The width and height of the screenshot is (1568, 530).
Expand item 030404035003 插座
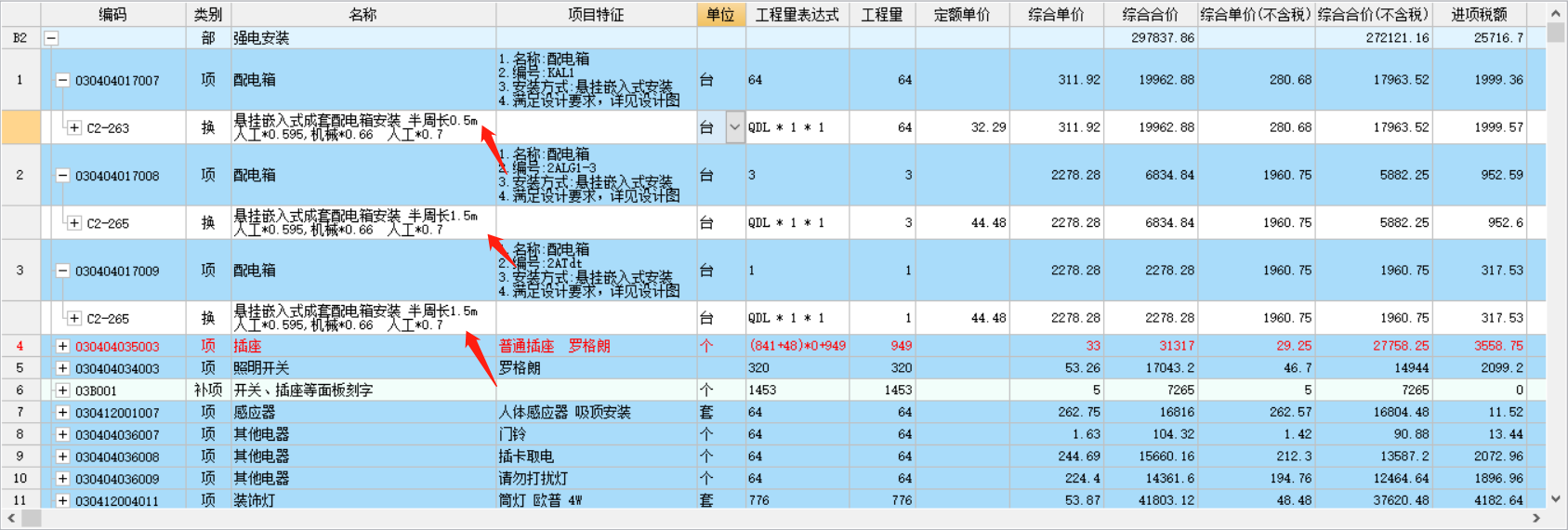pyautogui.click(x=62, y=346)
